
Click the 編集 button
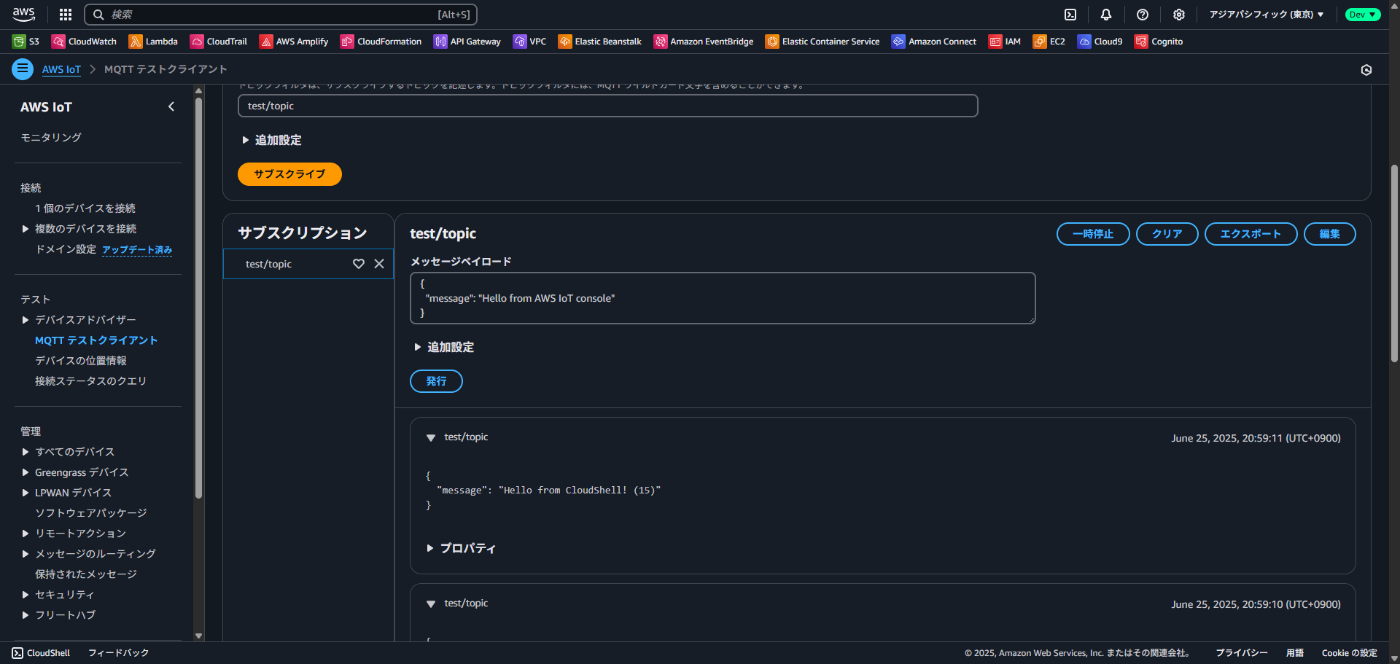coord(1330,234)
